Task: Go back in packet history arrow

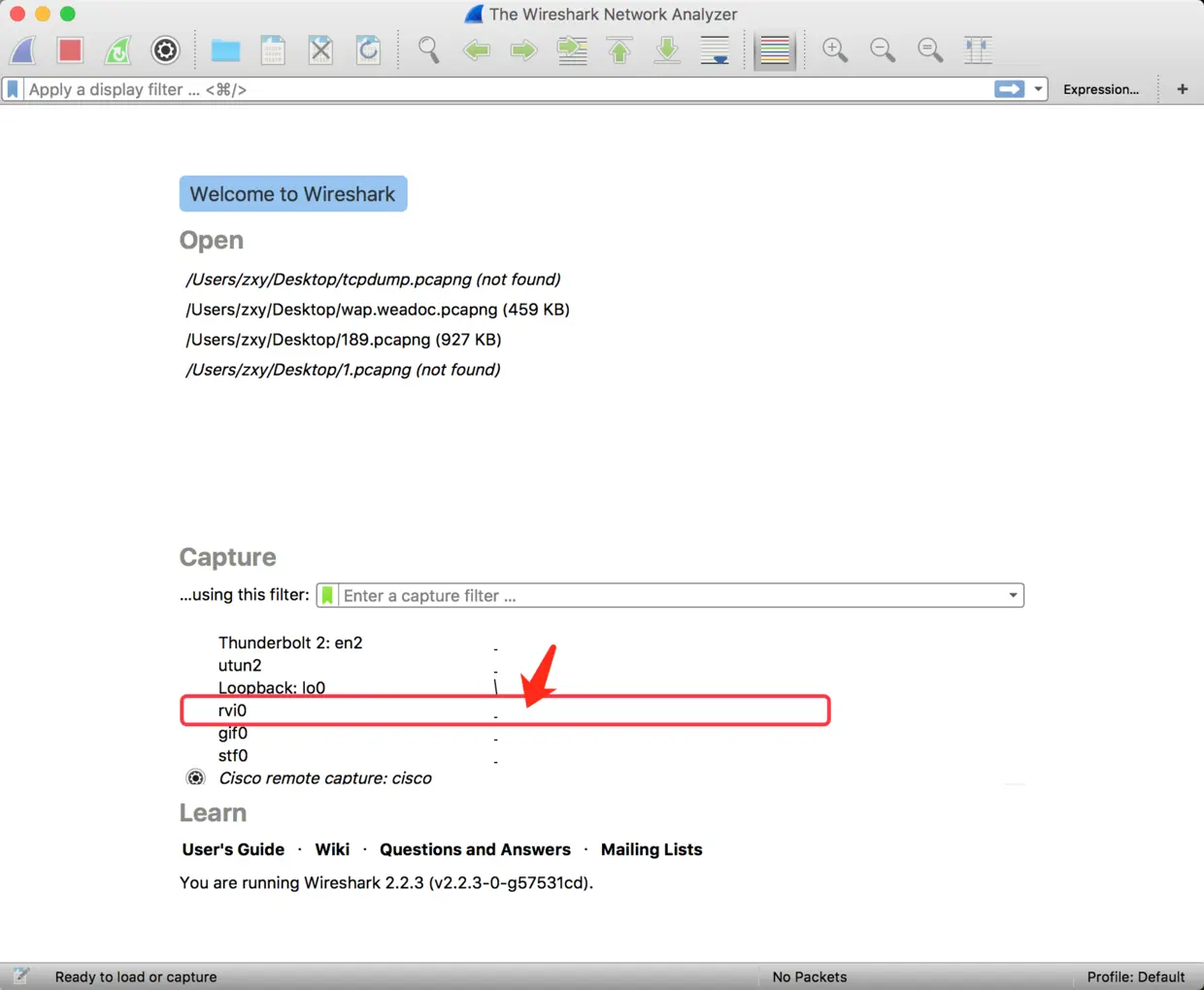Action: coord(476,49)
